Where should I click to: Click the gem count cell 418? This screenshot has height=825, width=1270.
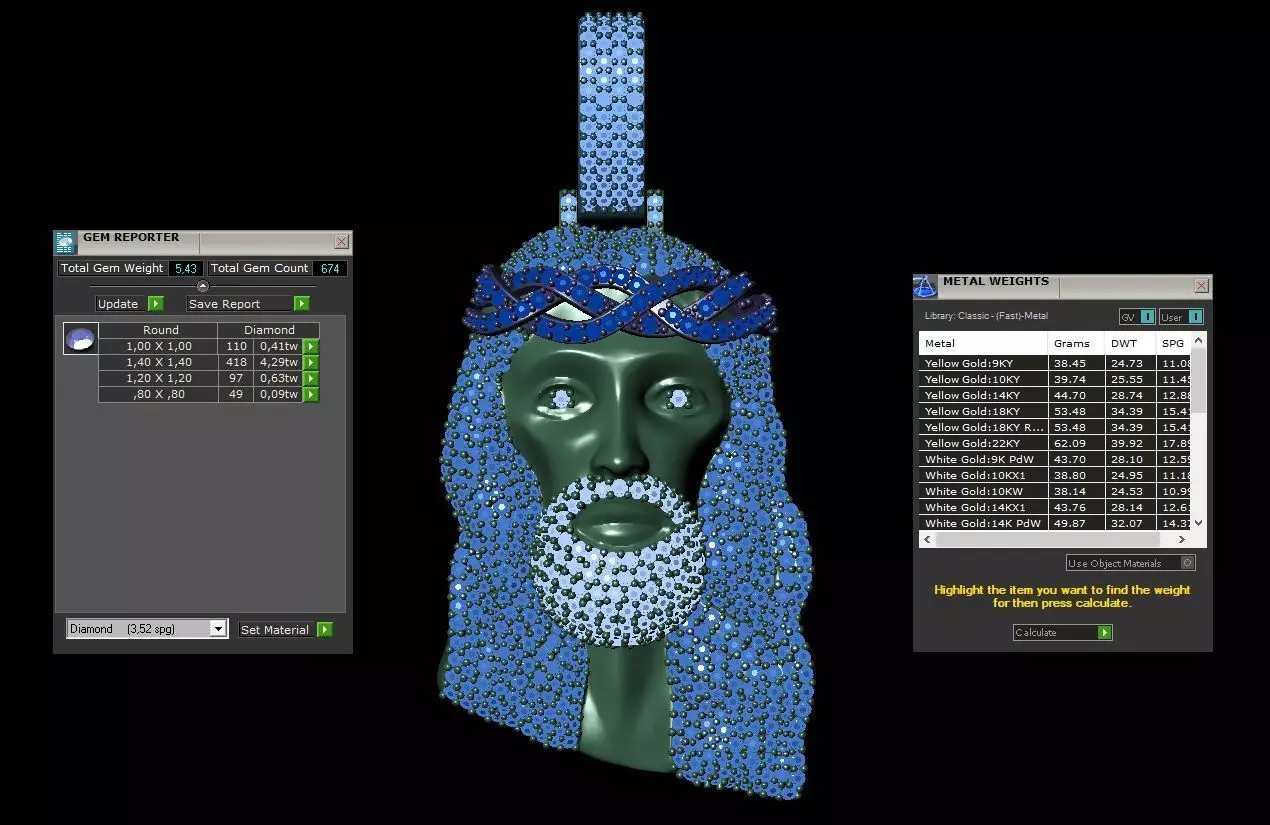pyautogui.click(x=236, y=362)
